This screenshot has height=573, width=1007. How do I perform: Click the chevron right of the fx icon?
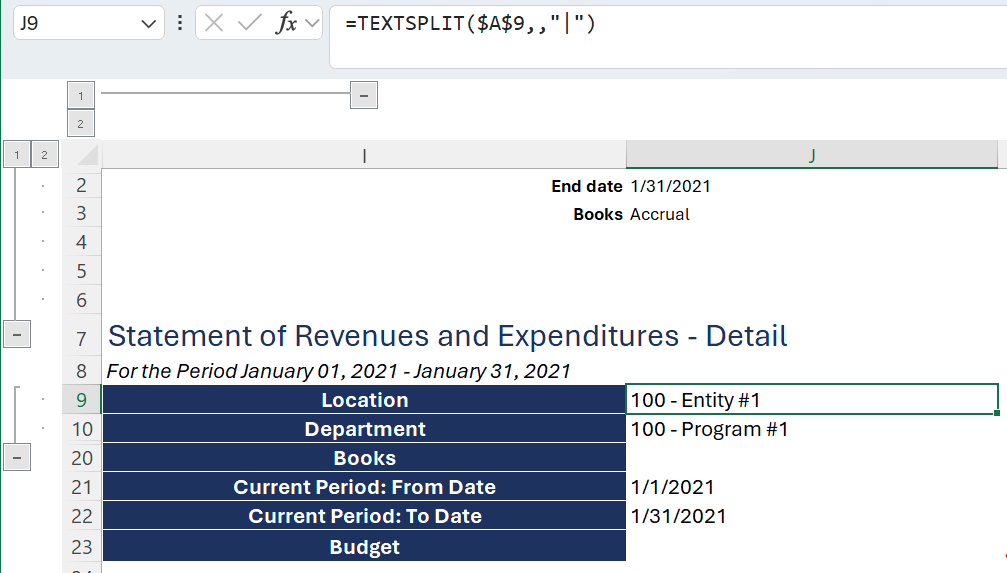311,23
